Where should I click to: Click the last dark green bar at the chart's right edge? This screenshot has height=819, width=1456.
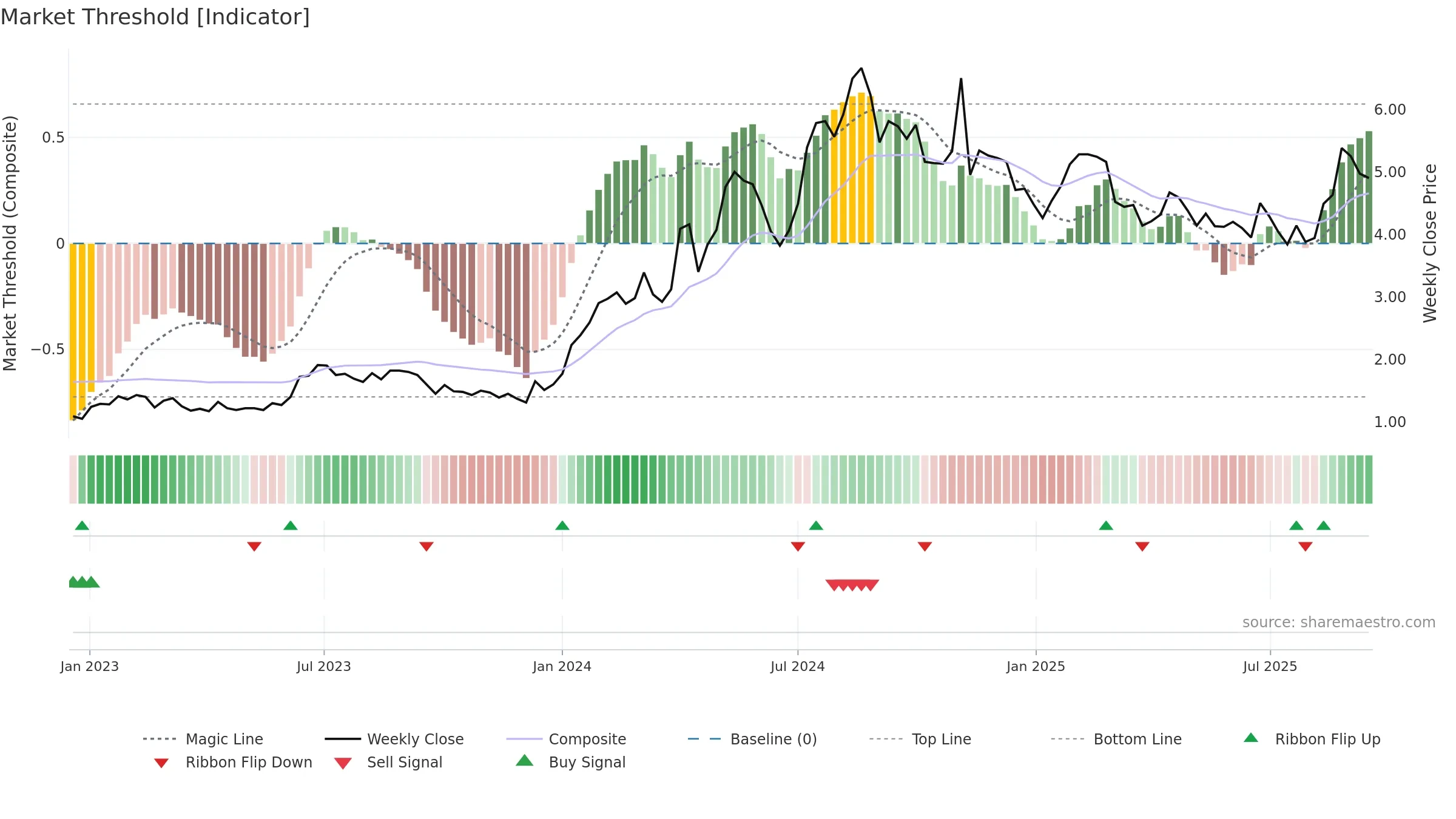[x=1369, y=187]
